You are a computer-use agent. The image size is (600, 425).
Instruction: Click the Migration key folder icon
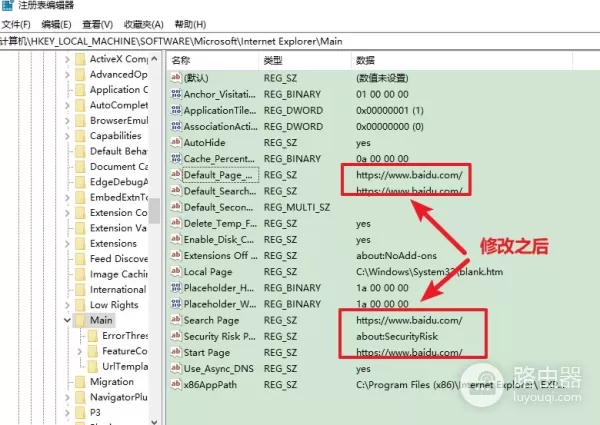click(79, 382)
